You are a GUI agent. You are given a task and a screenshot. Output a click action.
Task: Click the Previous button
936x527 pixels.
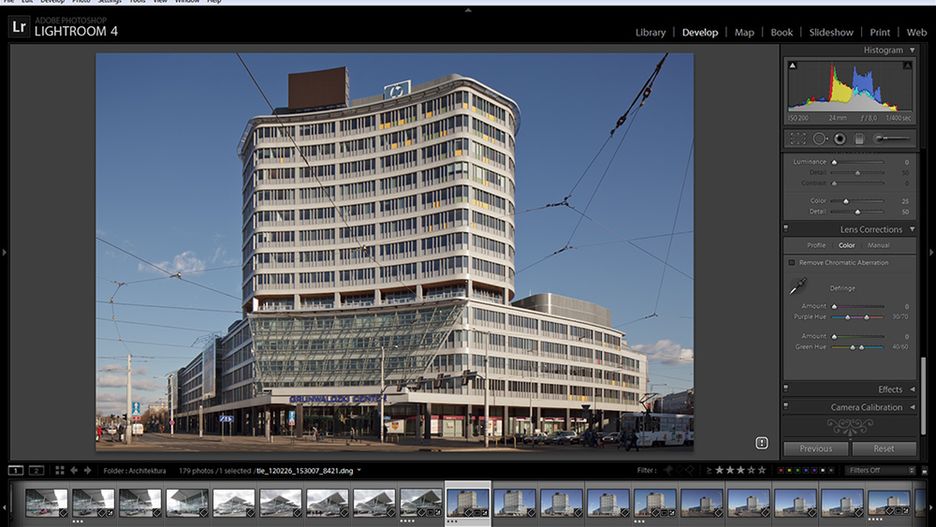tap(815, 448)
